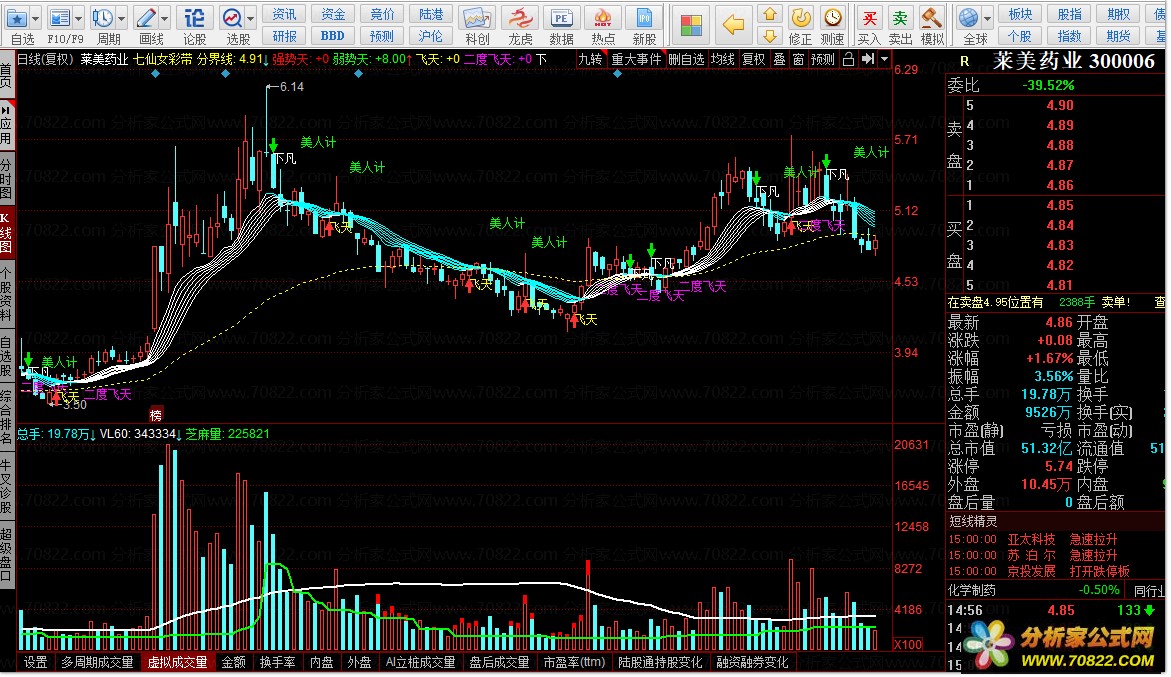Click the yellow down arrow icon
Image resolution: width=1171 pixels, height=677 pixels.
pyautogui.click(x=770, y=35)
